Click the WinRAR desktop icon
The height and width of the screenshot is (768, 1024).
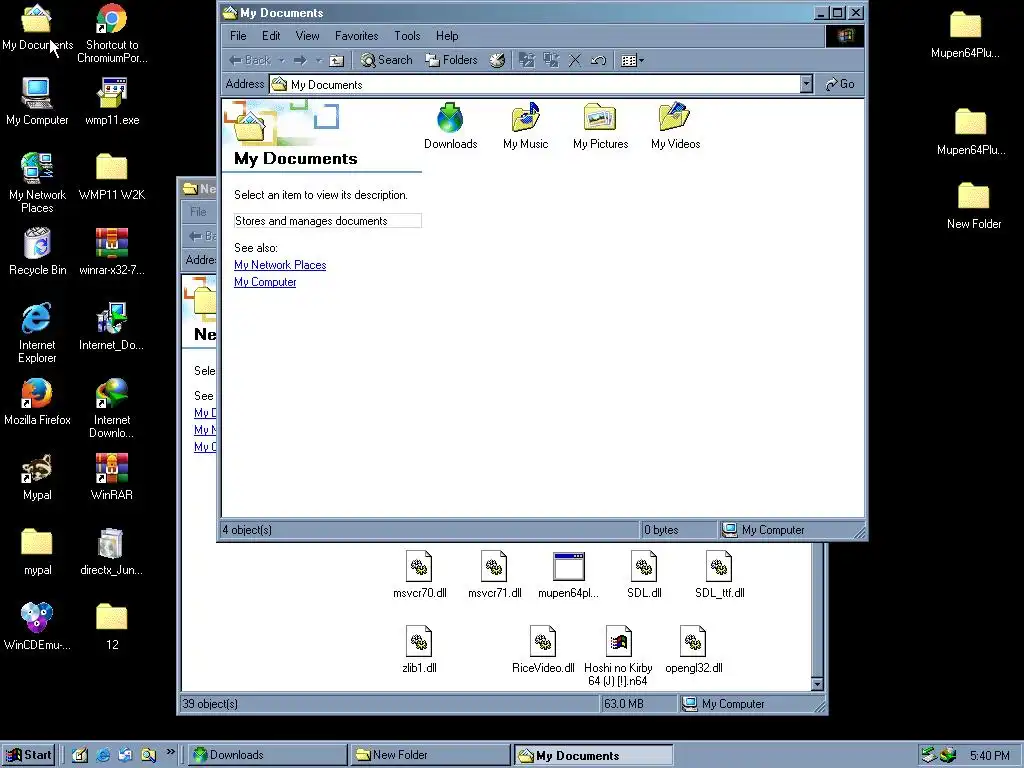point(112,477)
